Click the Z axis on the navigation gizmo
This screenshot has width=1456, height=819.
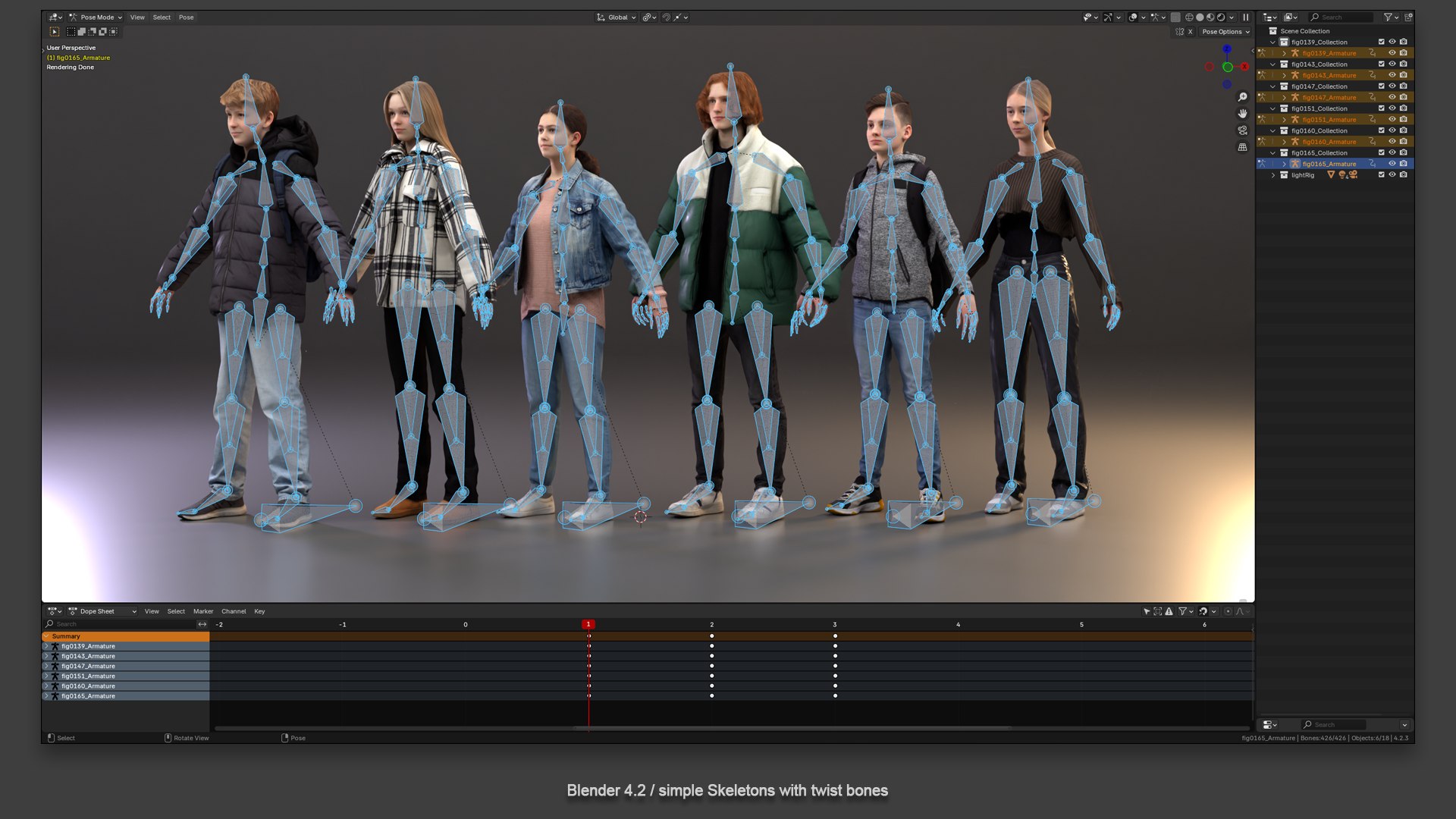pyautogui.click(x=1227, y=49)
